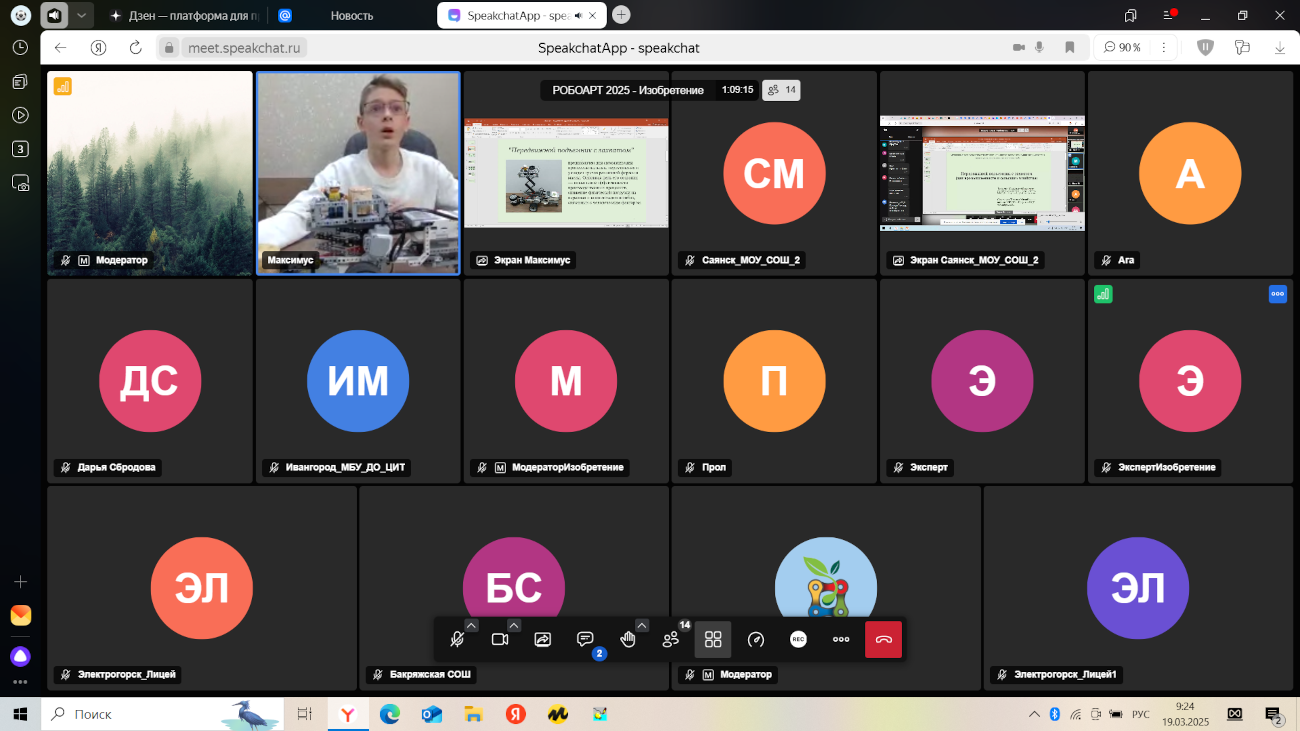The width and height of the screenshot is (1300, 731).
Task: Toggle the camera on in toolbar
Action: [x=500, y=640]
